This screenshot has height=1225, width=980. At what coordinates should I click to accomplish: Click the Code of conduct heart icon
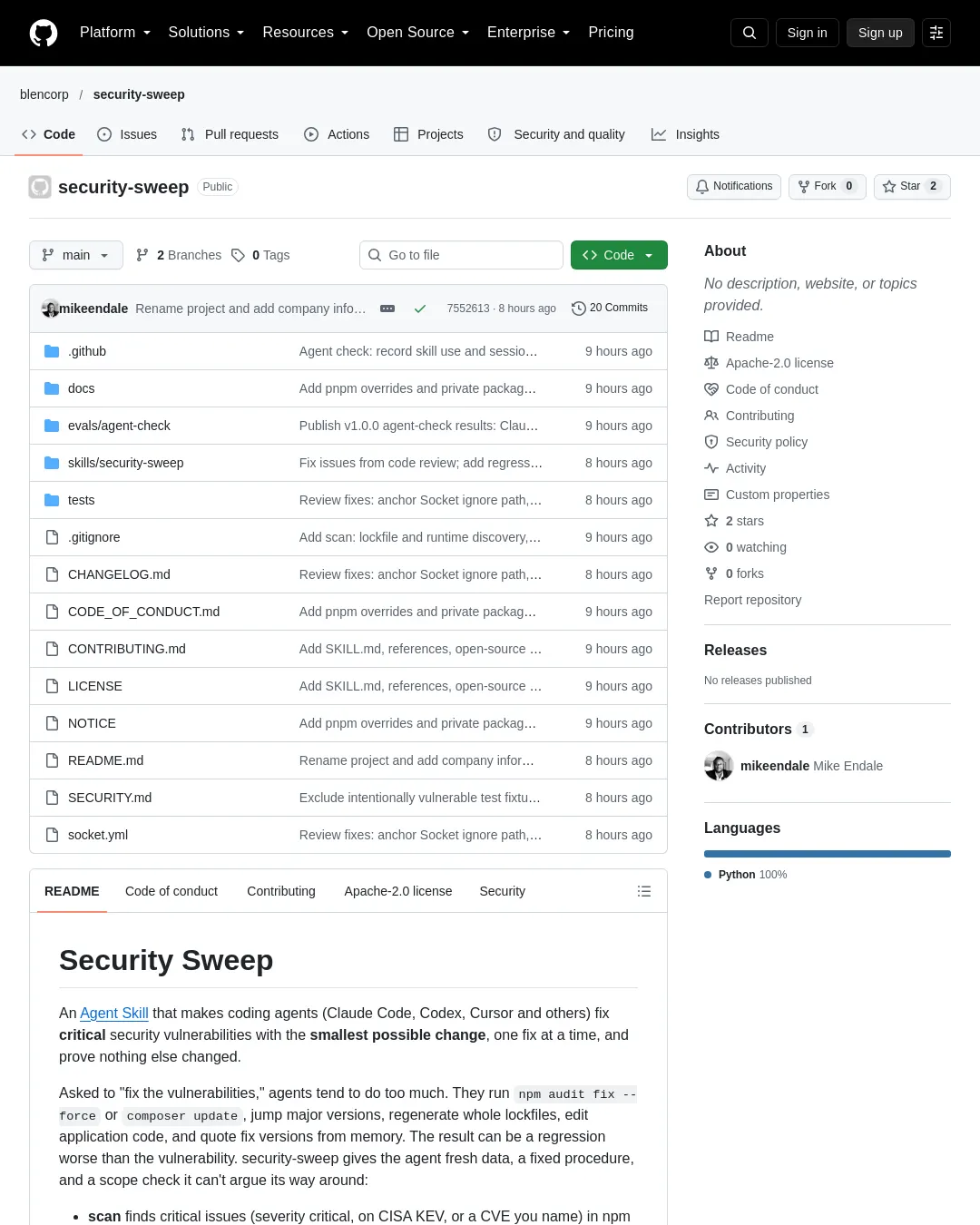pyautogui.click(x=711, y=389)
